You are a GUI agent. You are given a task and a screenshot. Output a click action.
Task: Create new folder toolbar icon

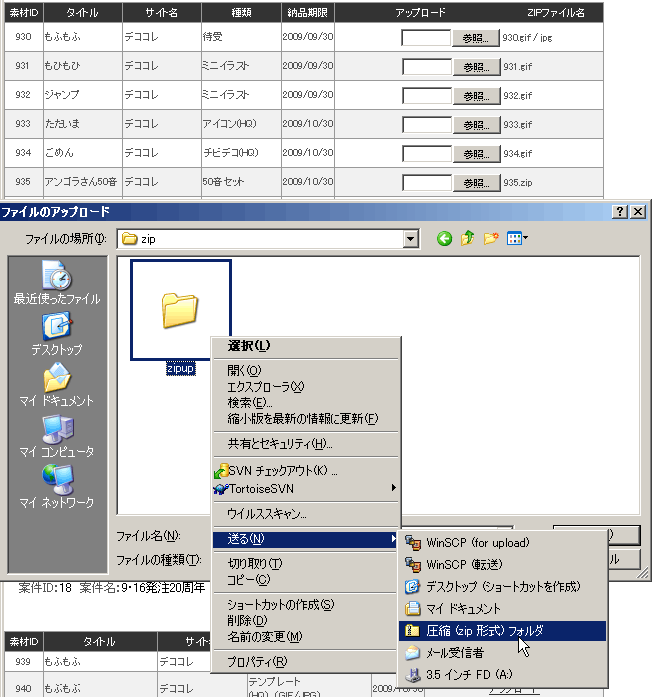coord(490,239)
